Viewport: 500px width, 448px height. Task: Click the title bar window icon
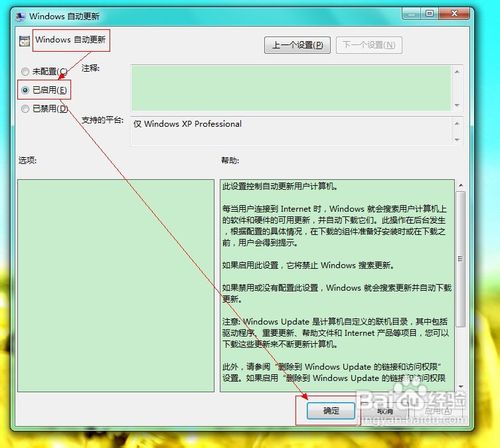coord(20,16)
